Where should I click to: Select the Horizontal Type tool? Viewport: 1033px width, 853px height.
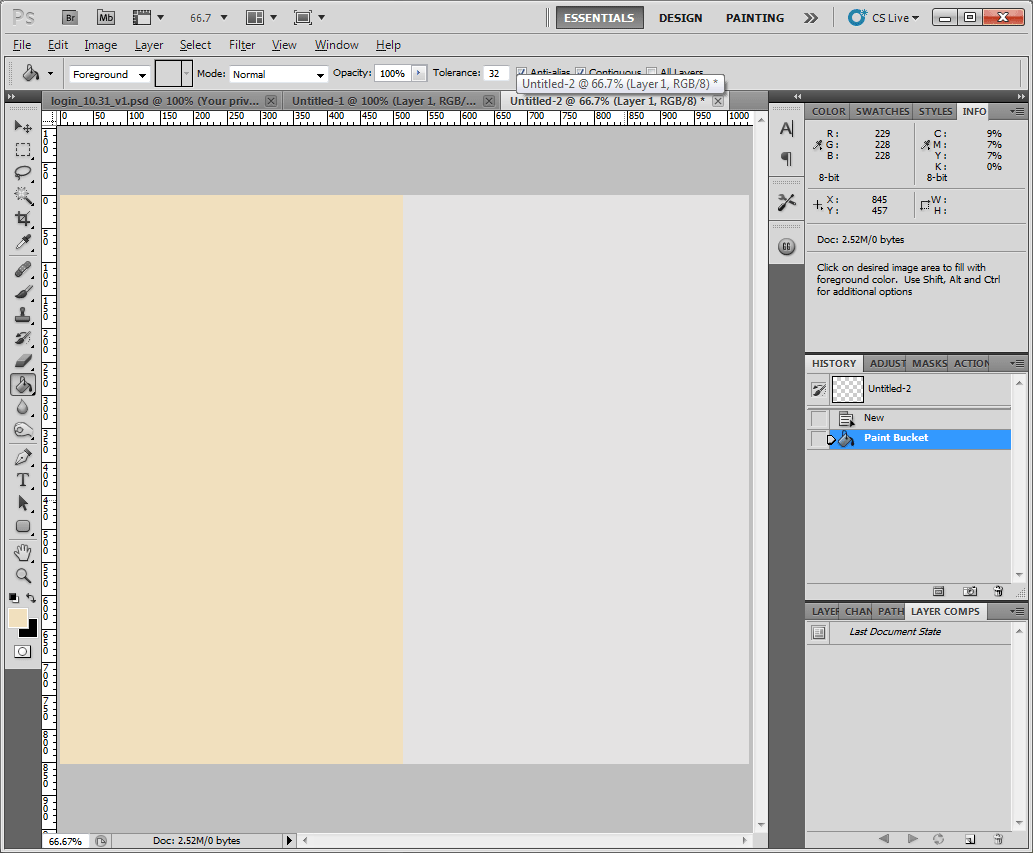[x=23, y=480]
